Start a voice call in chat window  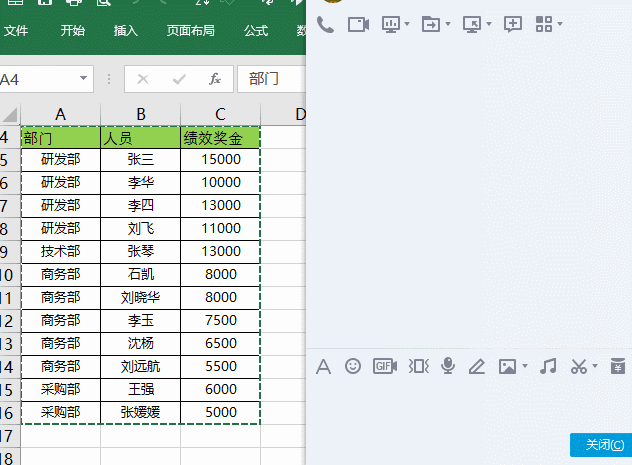(325, 25)
